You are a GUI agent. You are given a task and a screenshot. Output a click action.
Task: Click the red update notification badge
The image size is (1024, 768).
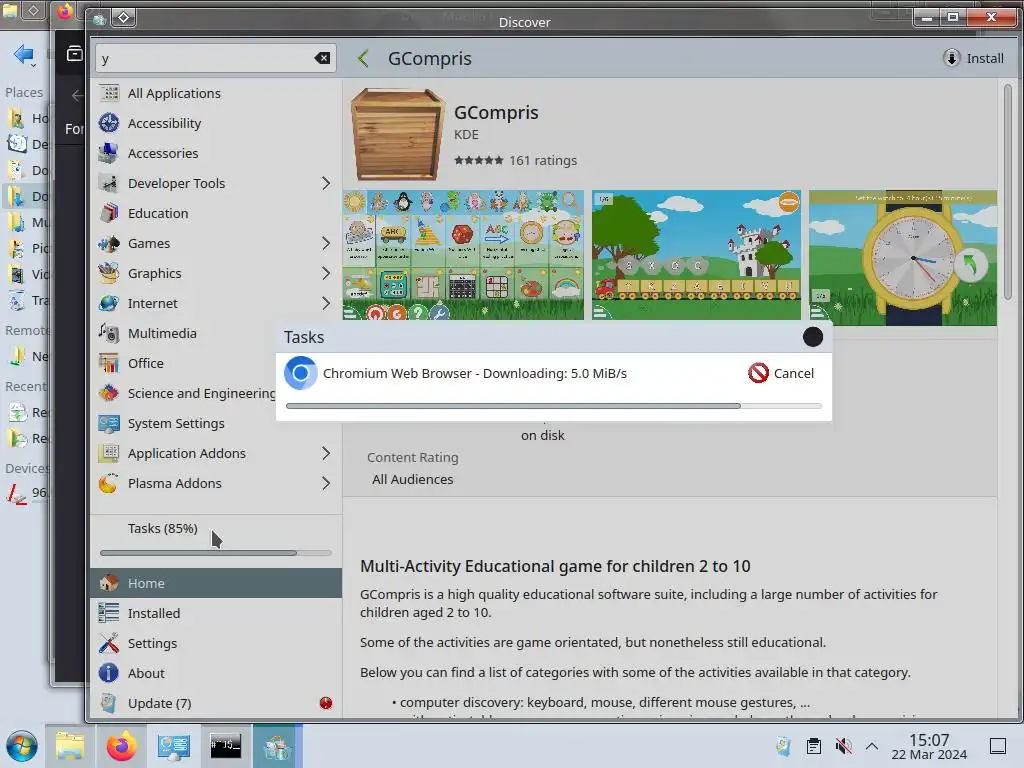pos(326,703)
